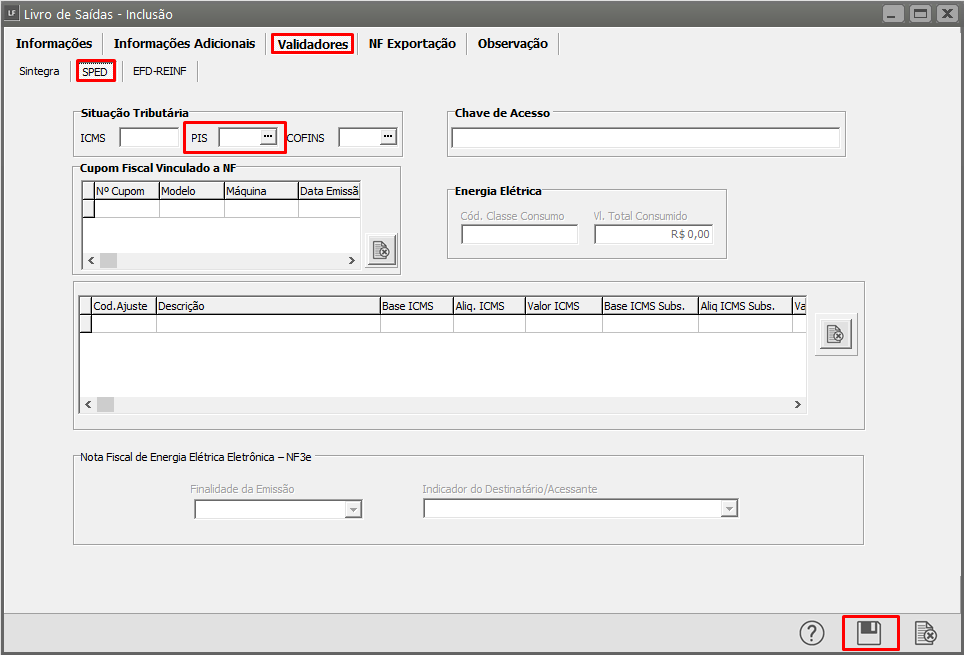Select the NF Exportação tab
Image resolution: width=964 pixels, height=655 pixels.
pyautogui.click(x=412, y=44)
